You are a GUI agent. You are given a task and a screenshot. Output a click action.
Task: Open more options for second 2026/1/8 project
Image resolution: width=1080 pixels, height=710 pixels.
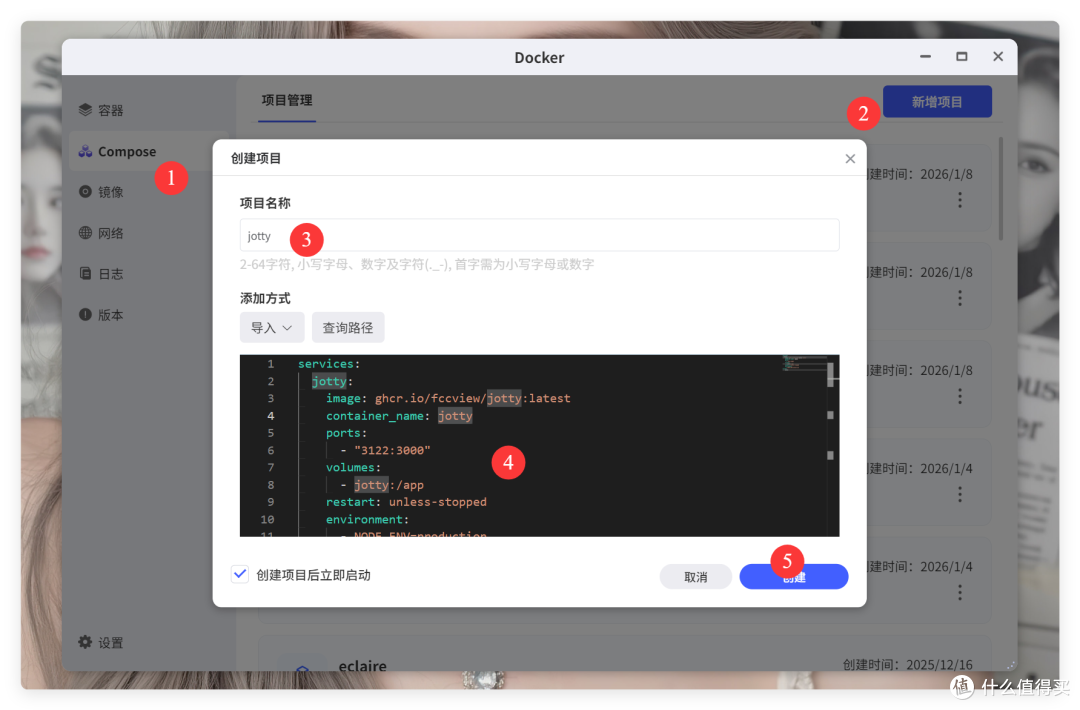[959, 298]
